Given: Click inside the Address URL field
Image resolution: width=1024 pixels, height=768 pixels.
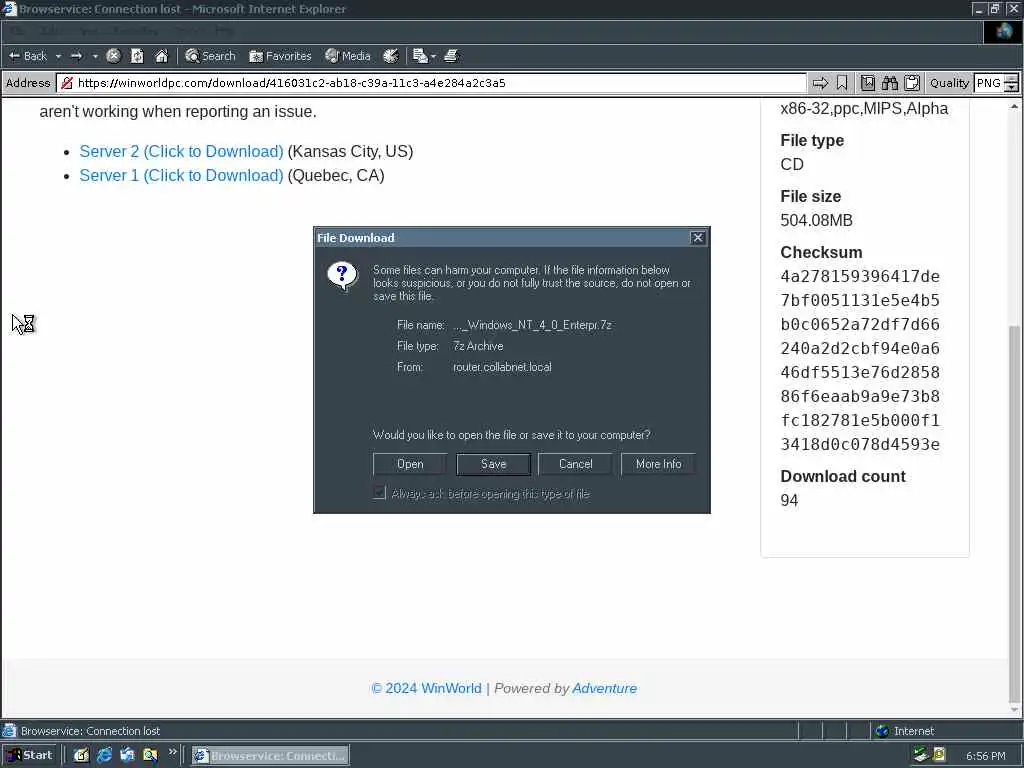Looking at the screenshot, I should tap(431, 83).
